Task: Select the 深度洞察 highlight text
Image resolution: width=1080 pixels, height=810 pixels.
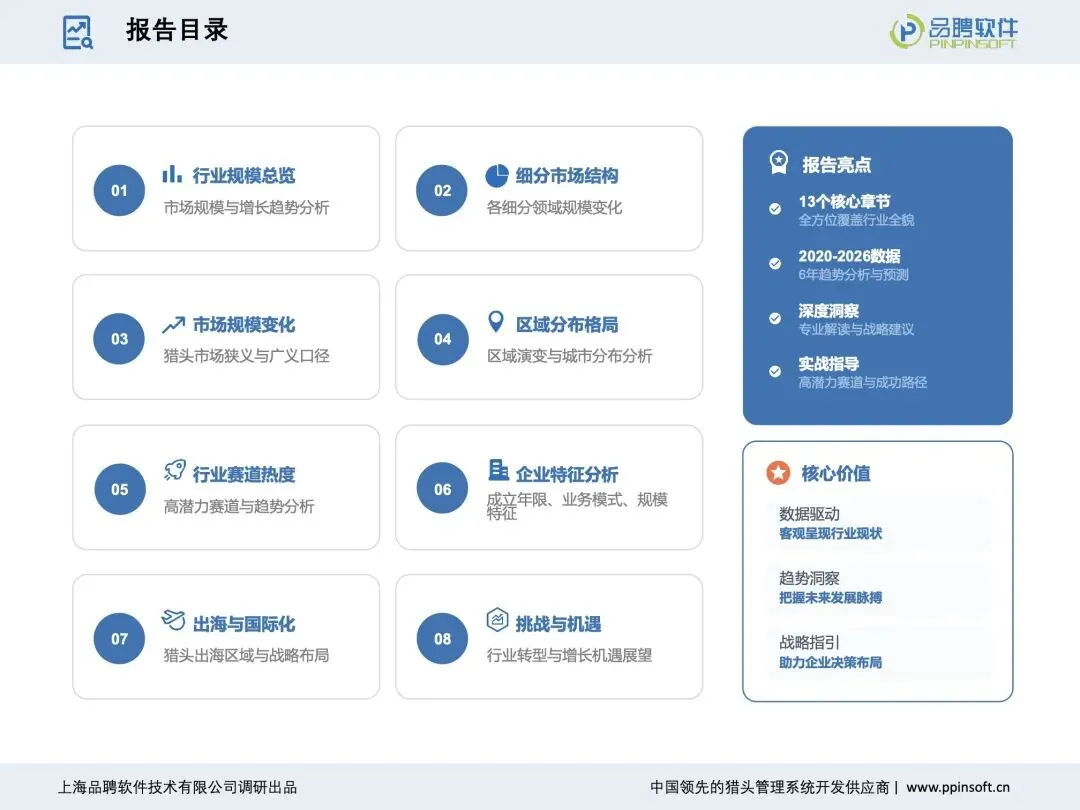Action: pos(829,311)
